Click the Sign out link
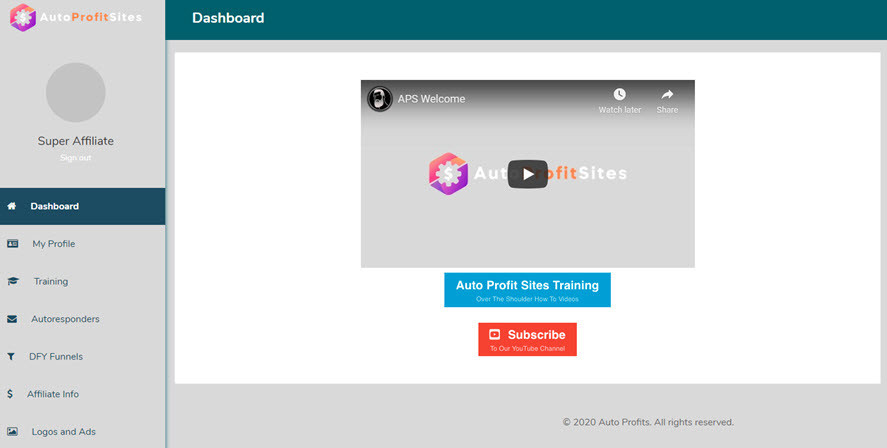Image resolution: width=887 pixels, height=448 pixels. coord(76,158)
